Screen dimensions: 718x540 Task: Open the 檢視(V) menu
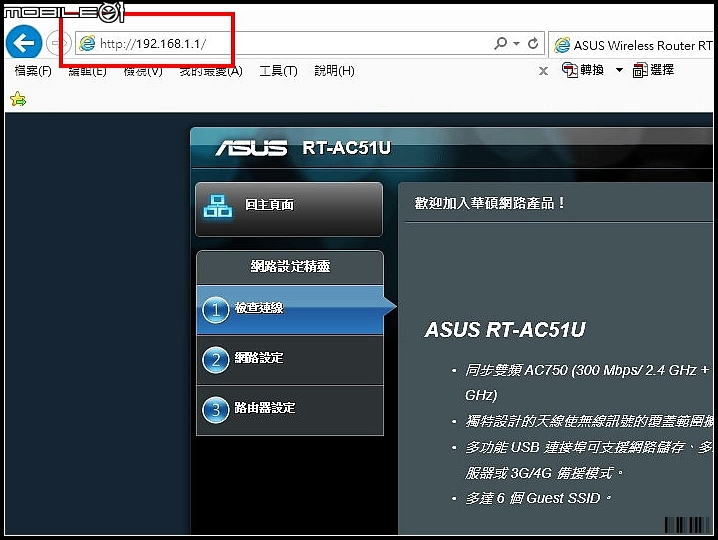click(143, 71)
